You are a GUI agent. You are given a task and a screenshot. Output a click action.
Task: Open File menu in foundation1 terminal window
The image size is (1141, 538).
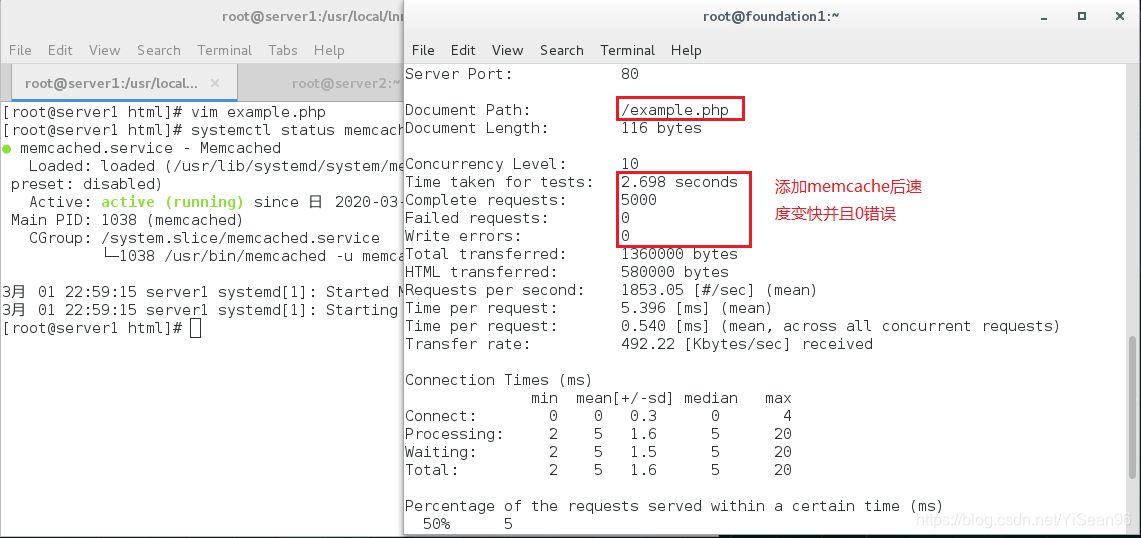423,50
